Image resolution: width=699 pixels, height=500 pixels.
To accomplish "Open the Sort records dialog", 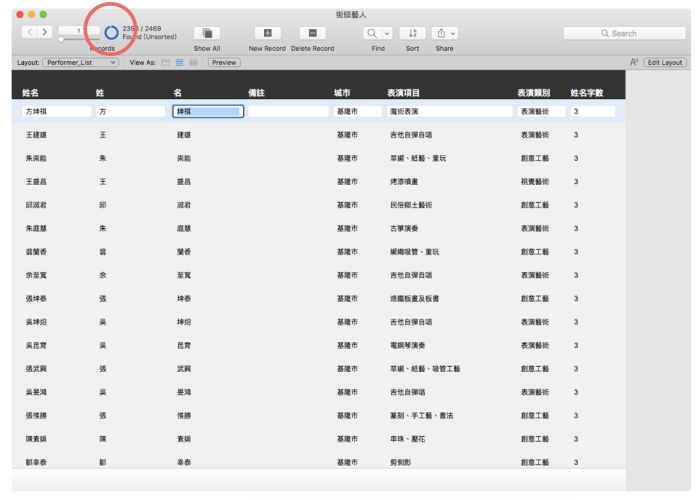I will point(413,33).
